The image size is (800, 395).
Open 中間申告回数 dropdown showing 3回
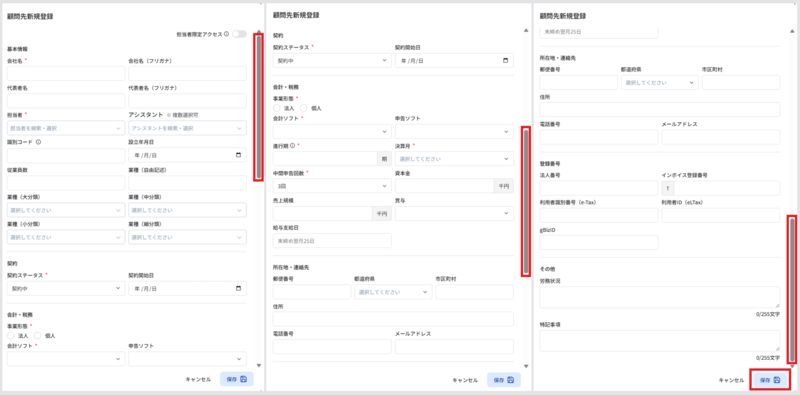coord(332,186)
